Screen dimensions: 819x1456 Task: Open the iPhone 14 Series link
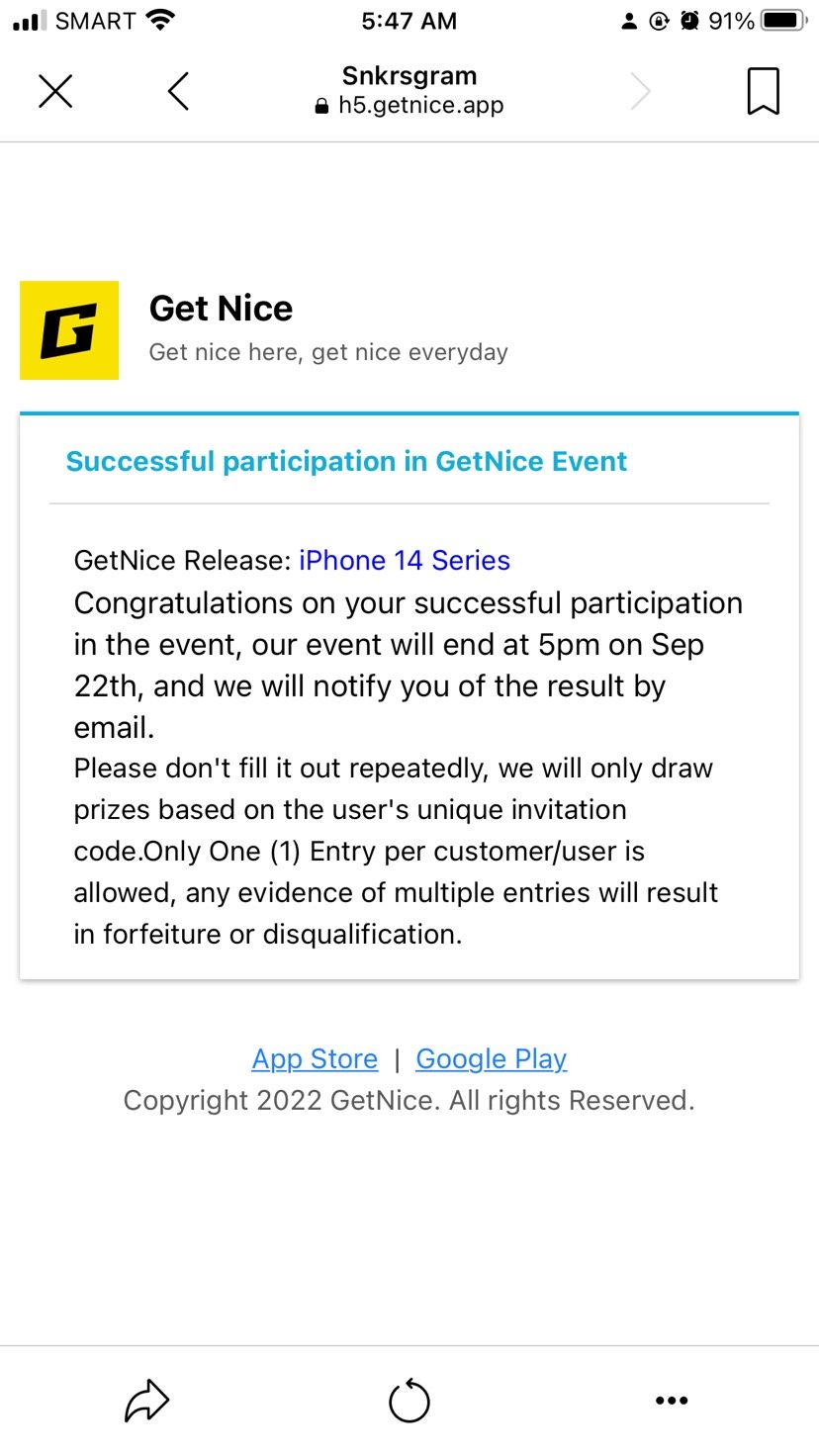coord(405,560)
